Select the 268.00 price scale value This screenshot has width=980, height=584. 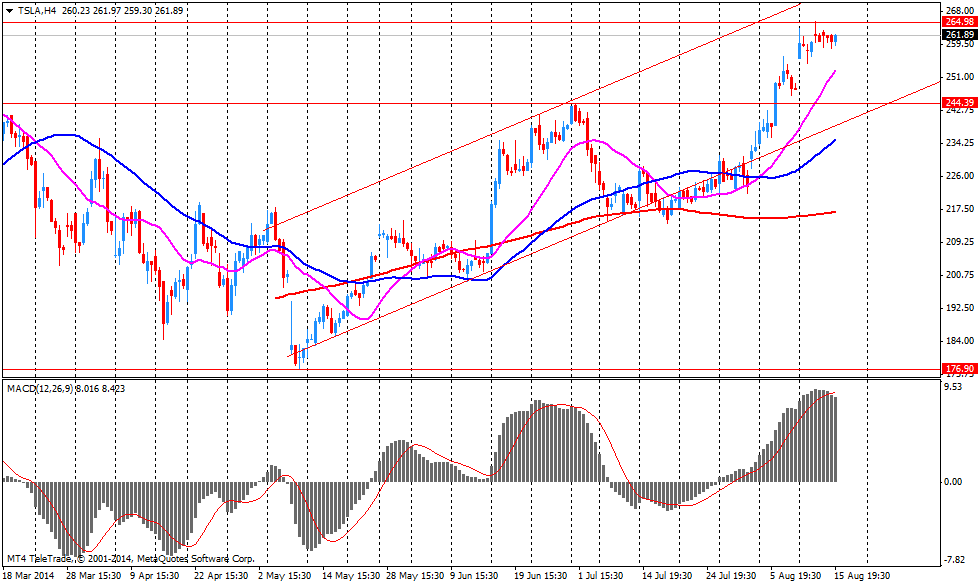(x=961, y=11)
